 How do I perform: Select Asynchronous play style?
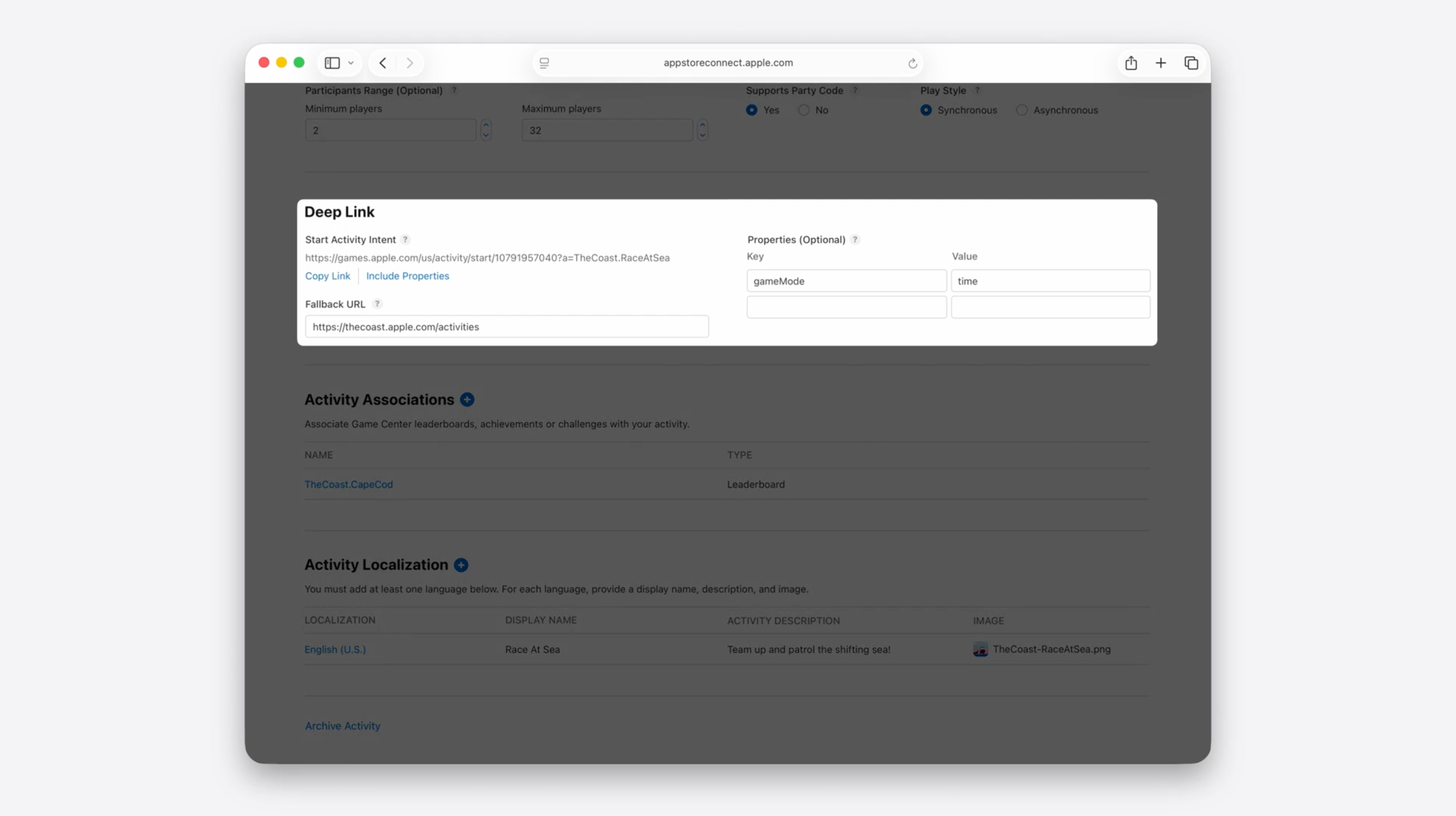1022,110
